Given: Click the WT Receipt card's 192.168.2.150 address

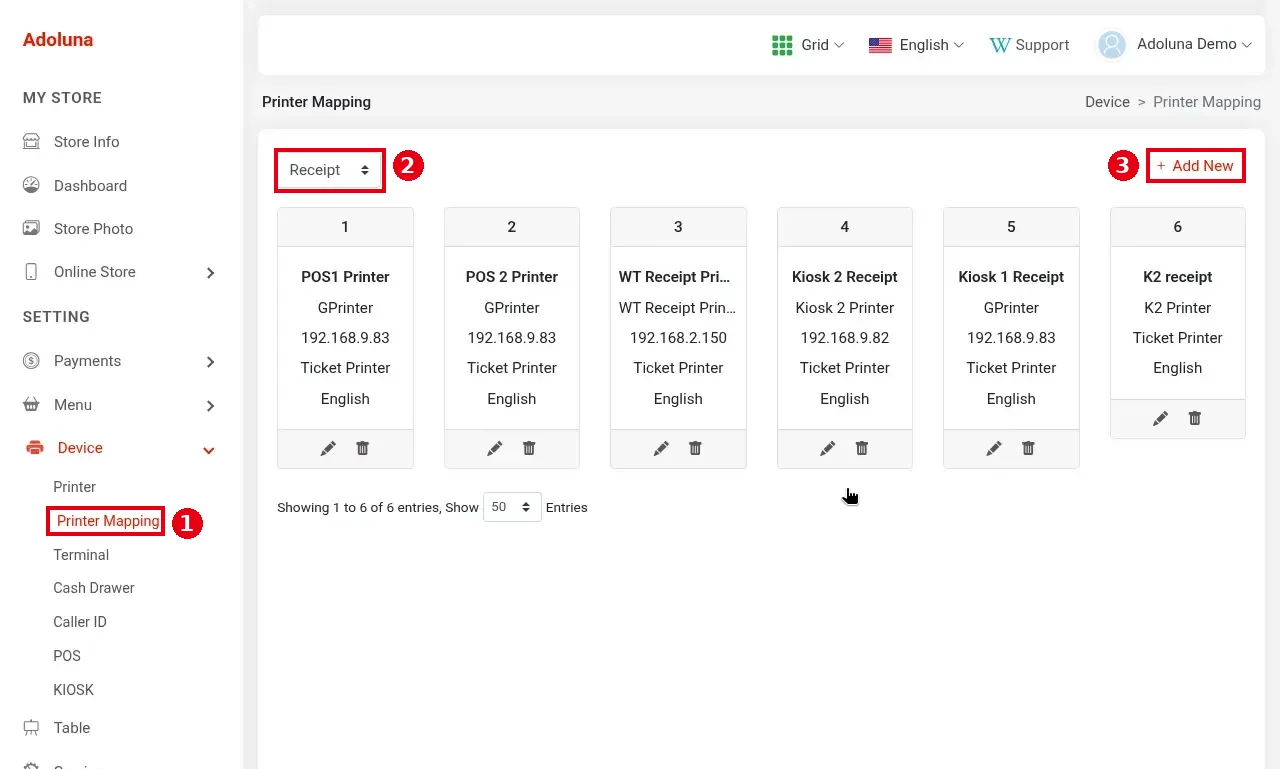Looking at the screenshot, I should [678, 338].
